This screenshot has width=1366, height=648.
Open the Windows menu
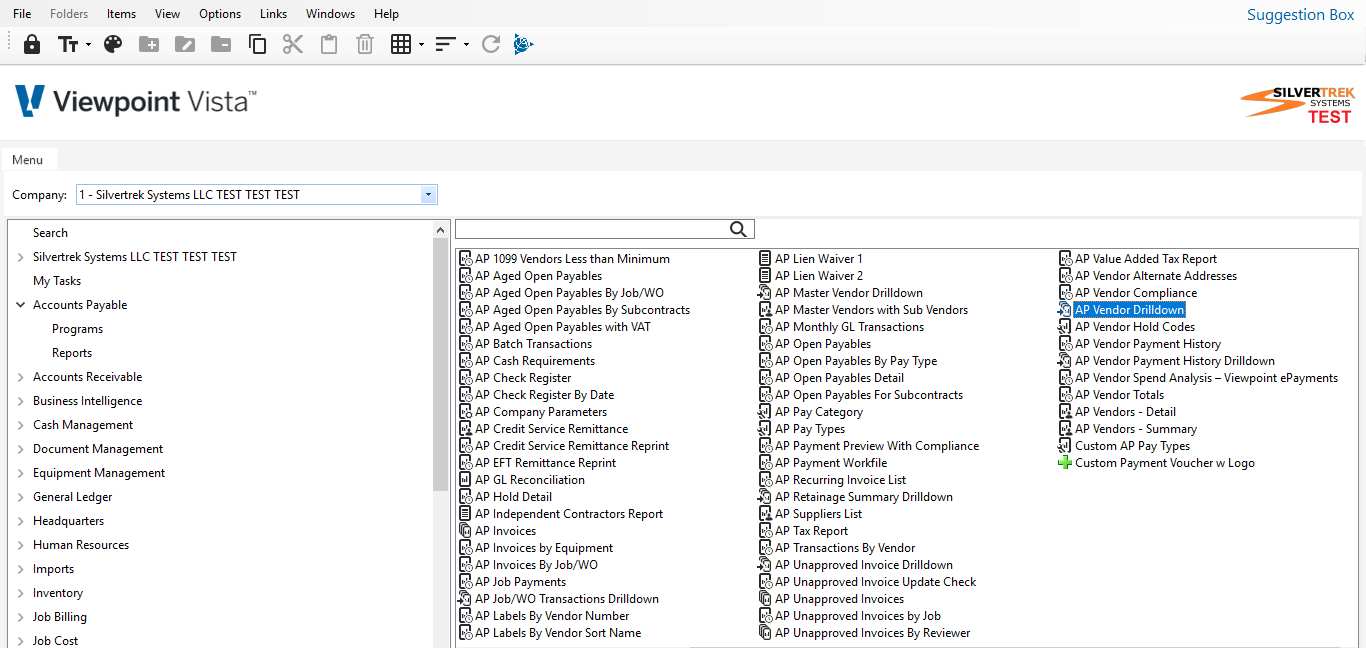[330, 14]
